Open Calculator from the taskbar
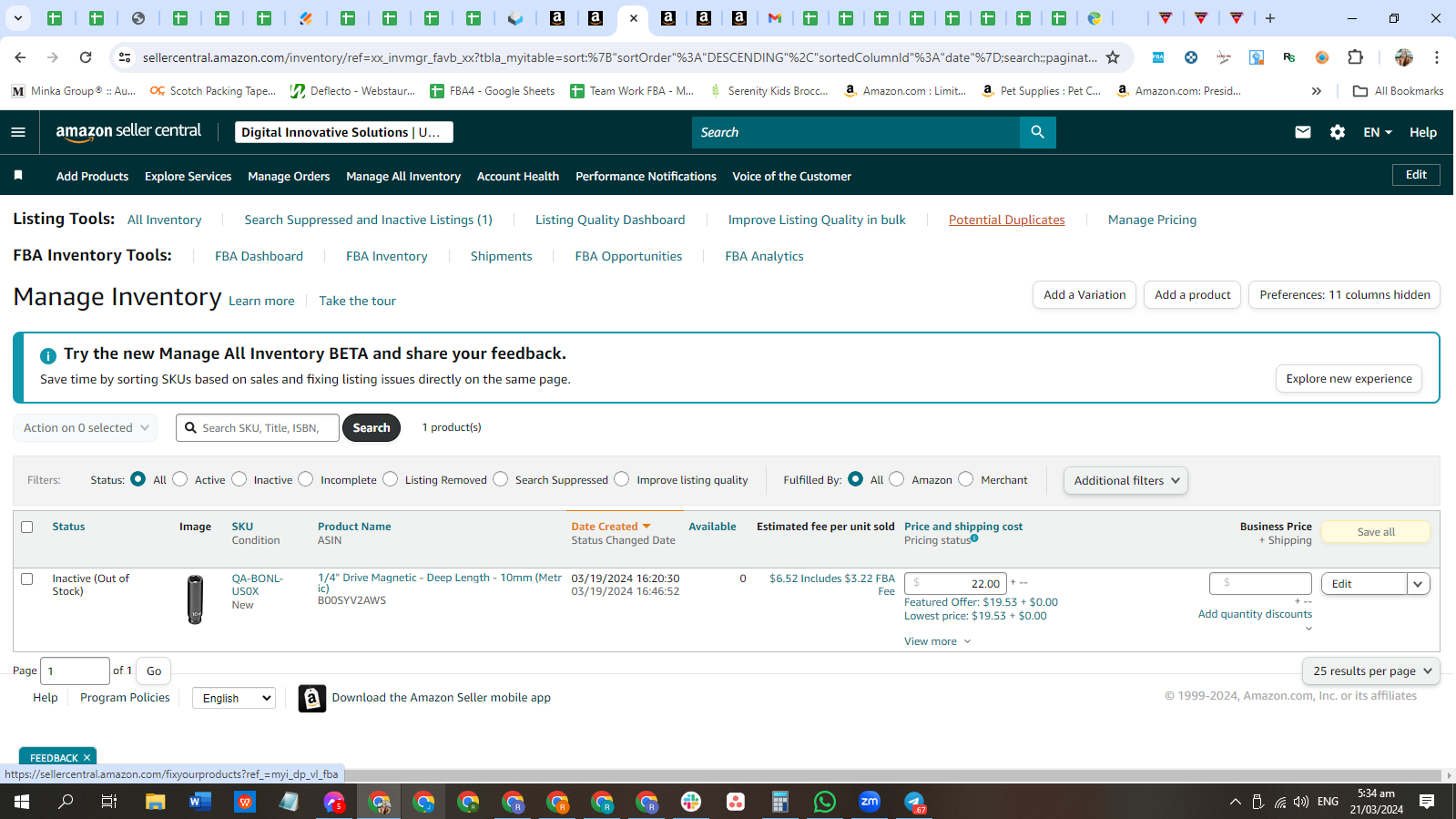Viewport: 1456px width, 819px height. [x=780, y=802]
